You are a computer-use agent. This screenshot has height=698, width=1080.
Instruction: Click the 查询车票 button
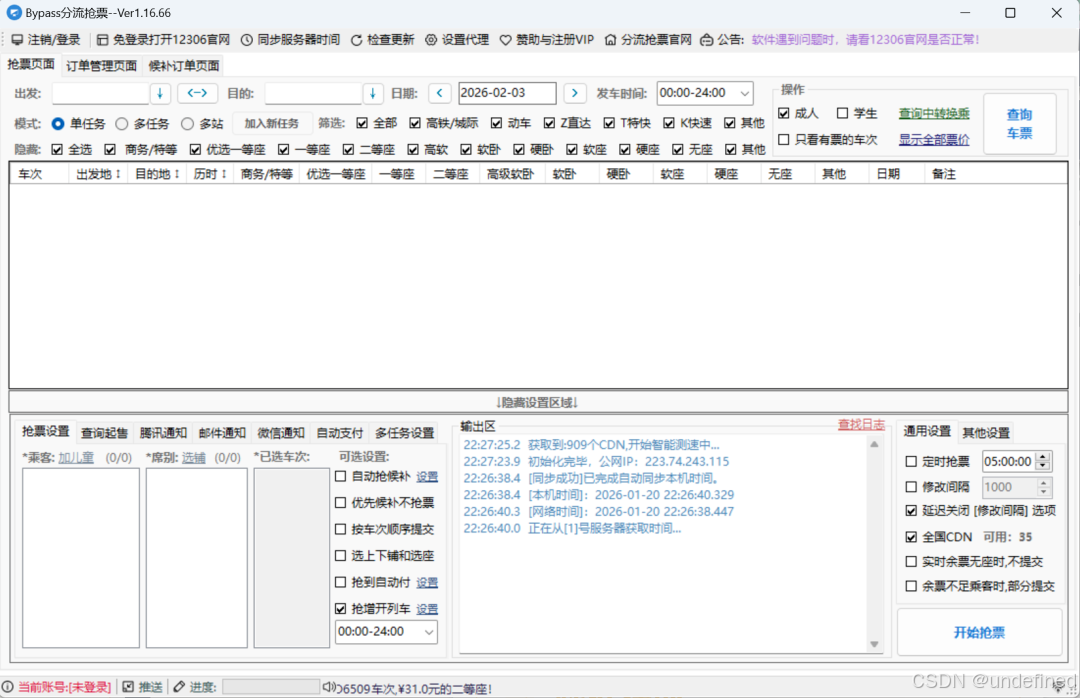(1019, 124)
